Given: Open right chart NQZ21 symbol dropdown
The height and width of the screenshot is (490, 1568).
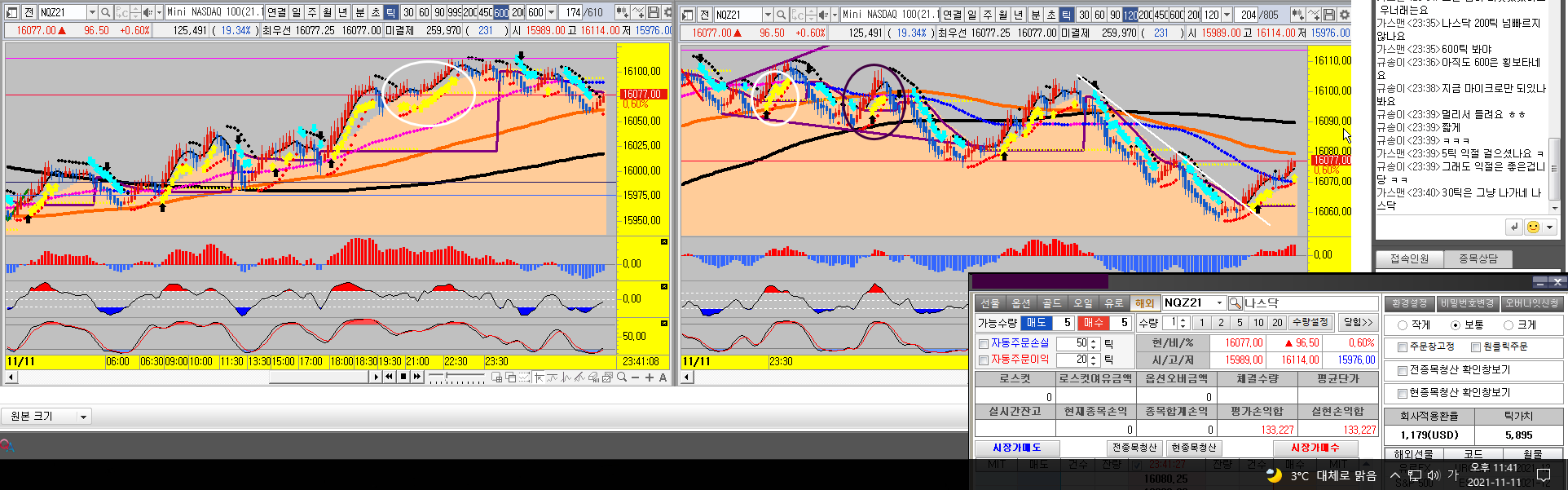Looking at the screenshot, I should tap(768, 15).
